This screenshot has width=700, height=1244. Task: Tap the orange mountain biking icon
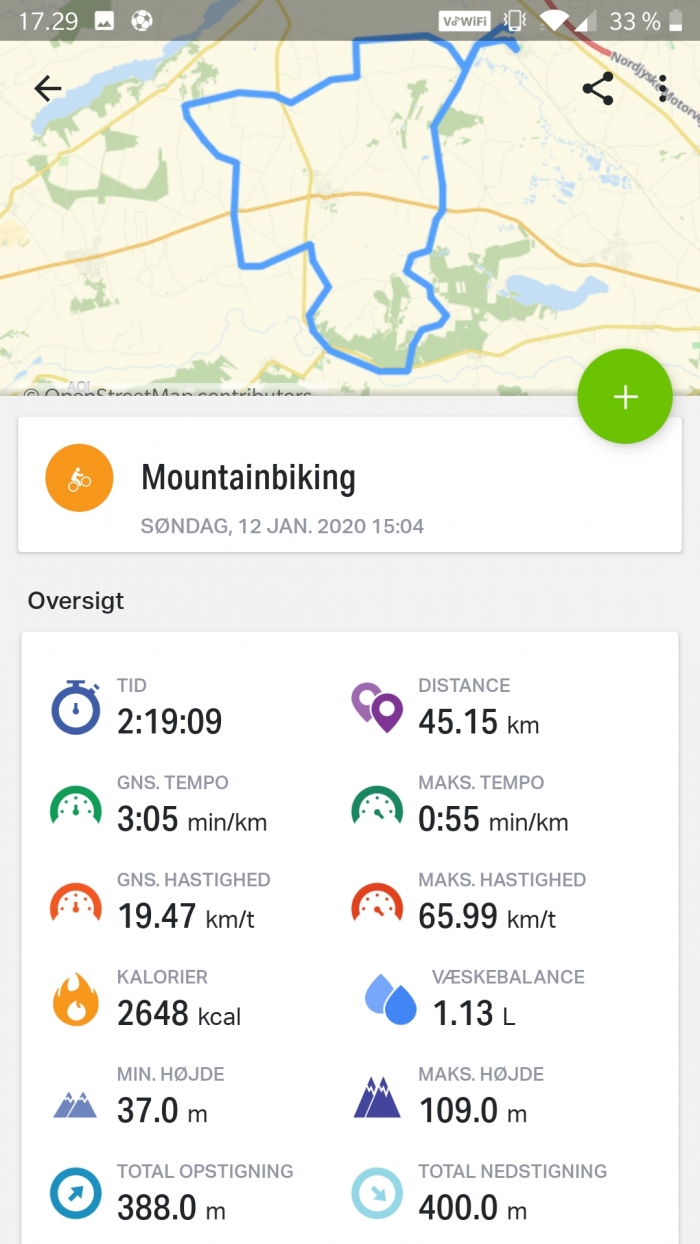tap(79, 478)
